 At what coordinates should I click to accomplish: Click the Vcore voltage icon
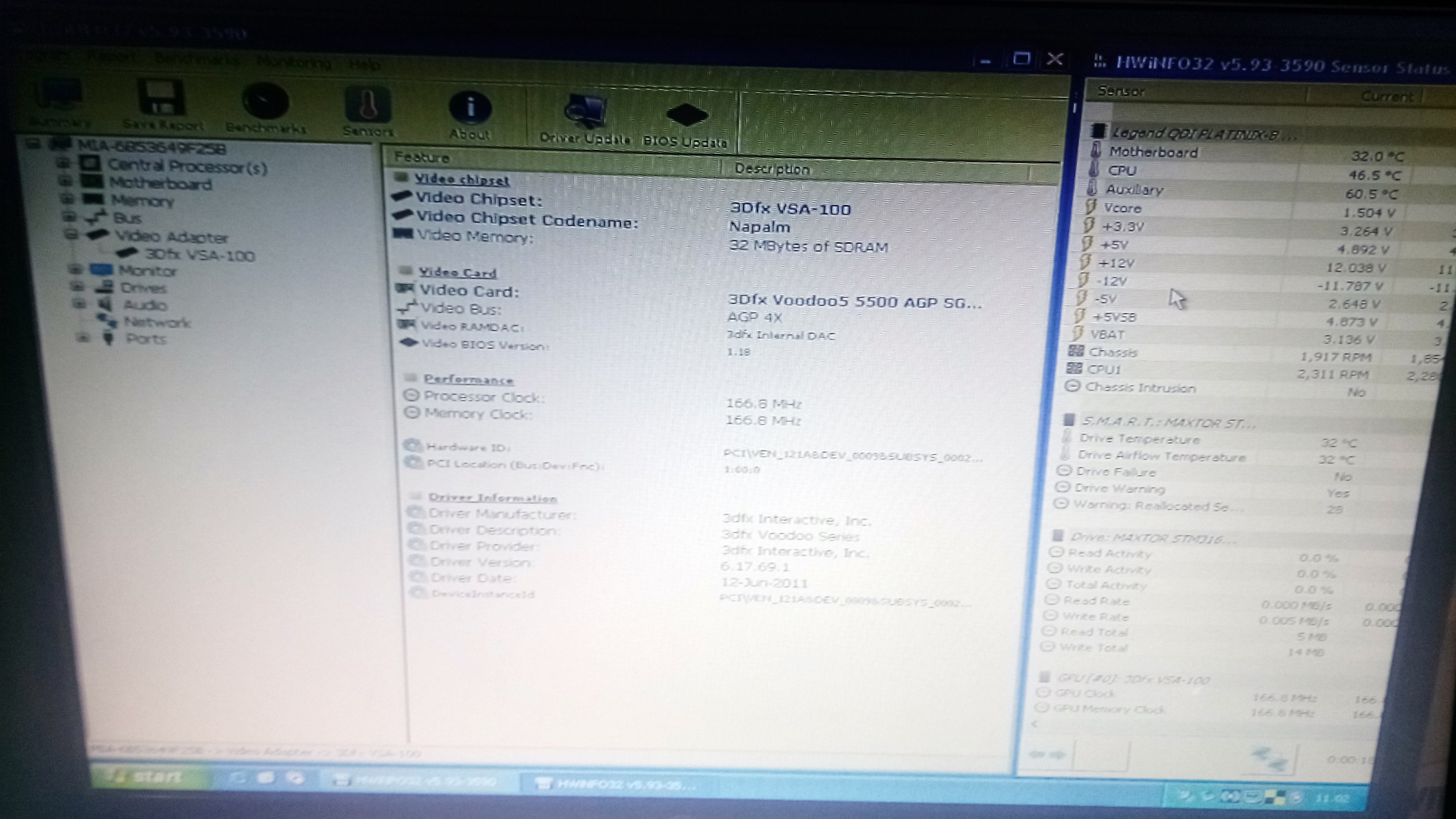1090,207
